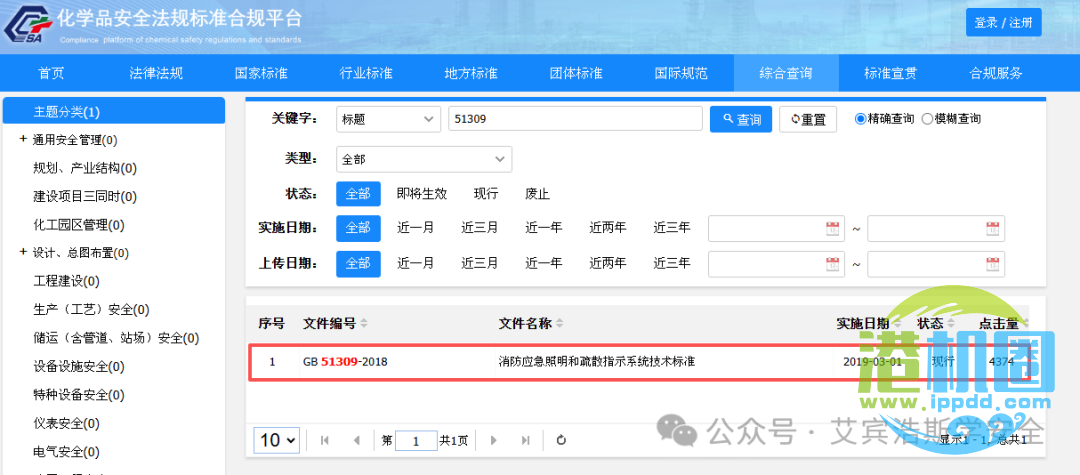The image size is (1080, 475).
Task: Open 行业标准 navigation tab
Action: pos(366,73)
